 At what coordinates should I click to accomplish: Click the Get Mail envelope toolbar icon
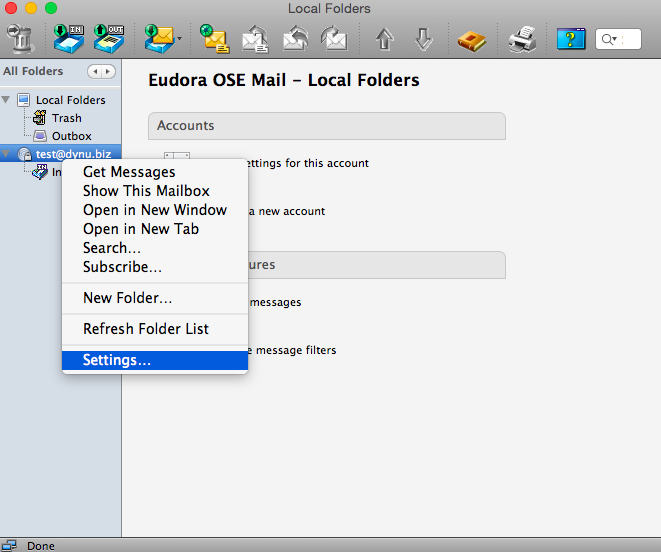click(x=159, y=39)
